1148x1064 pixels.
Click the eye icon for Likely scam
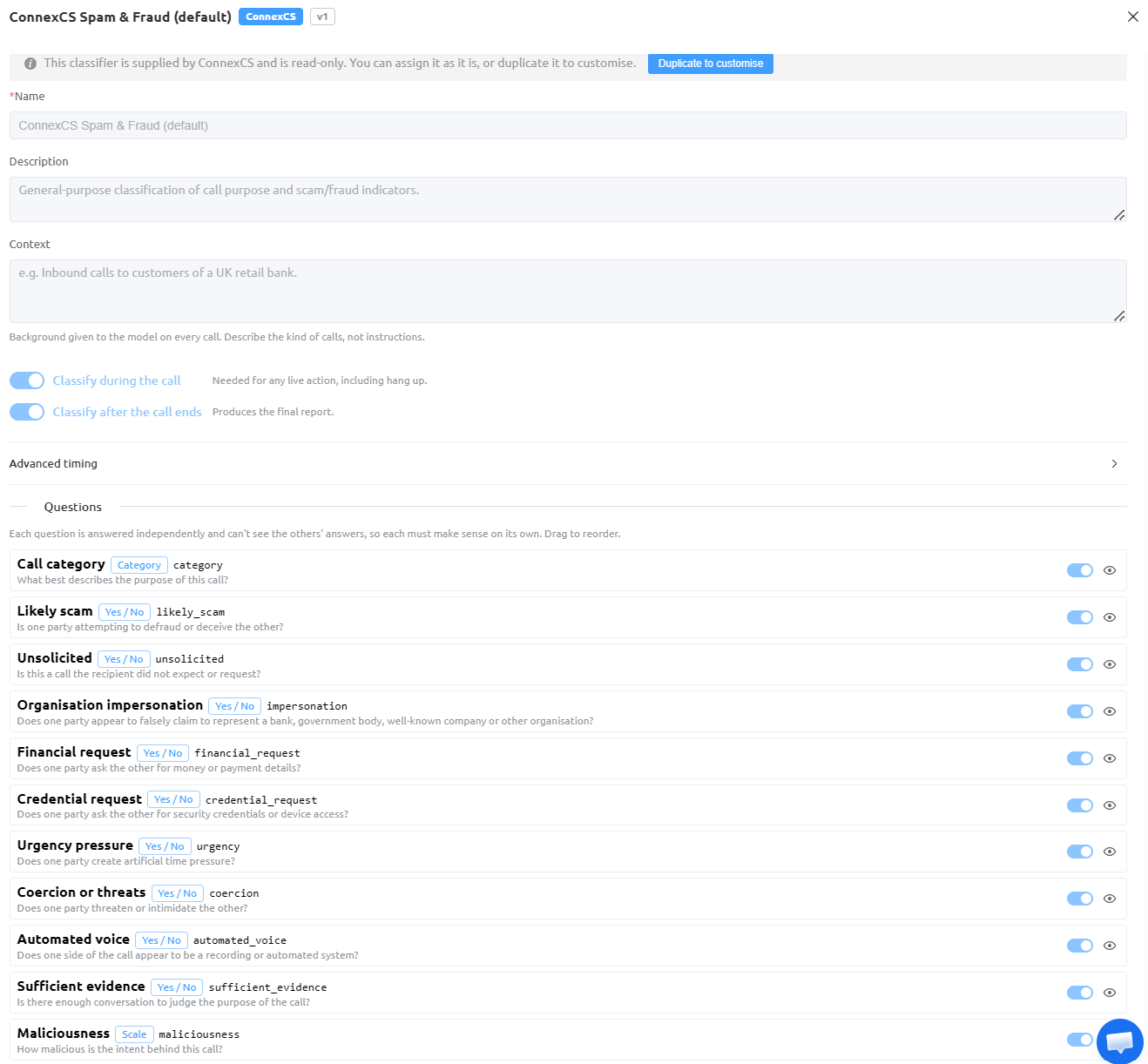coord(1110,617)
